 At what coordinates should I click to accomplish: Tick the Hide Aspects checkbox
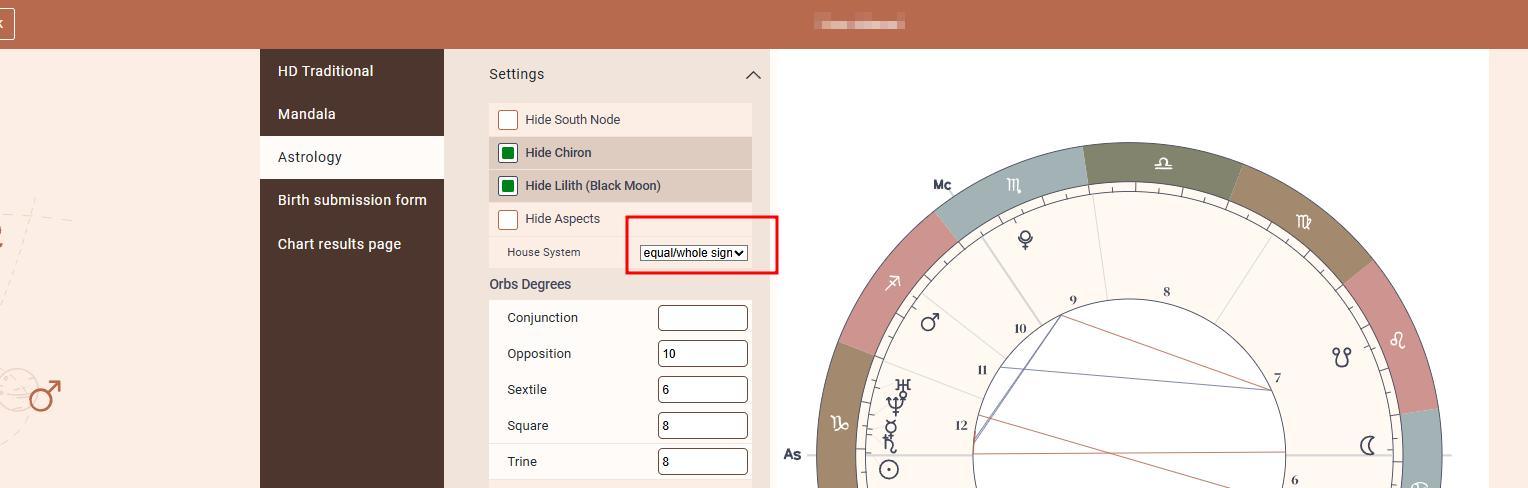[508, 219]
